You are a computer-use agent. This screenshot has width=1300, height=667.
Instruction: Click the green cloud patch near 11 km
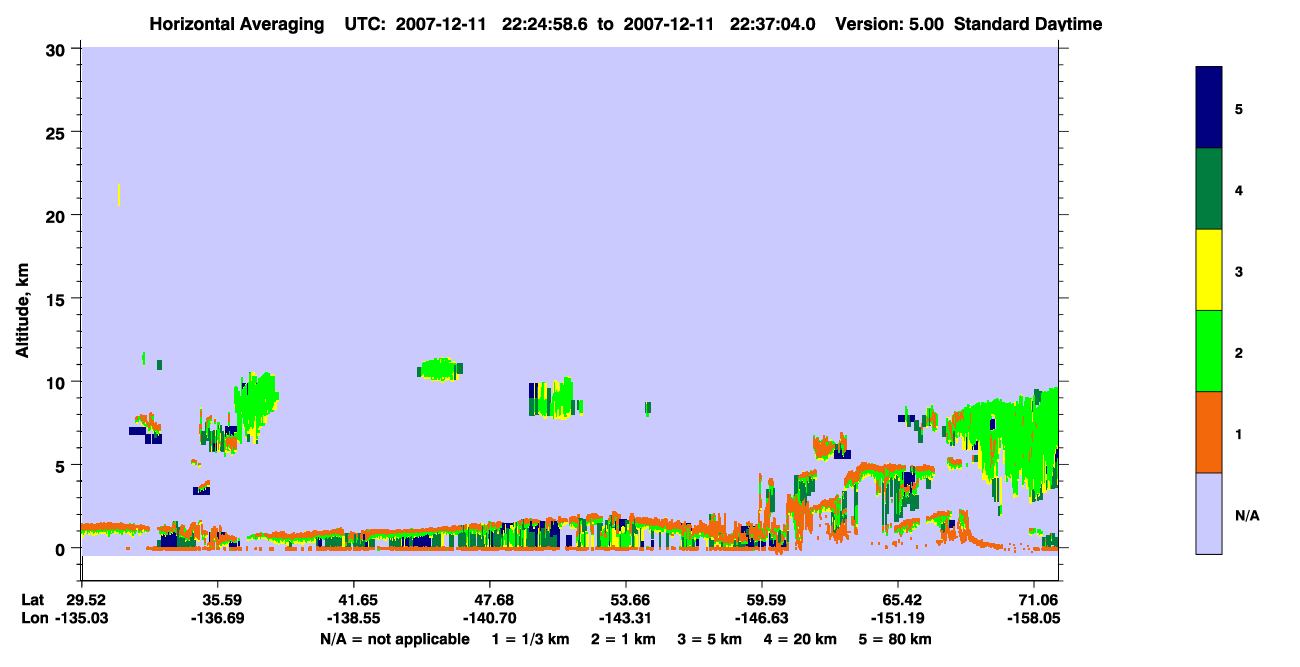click(439, 369)
